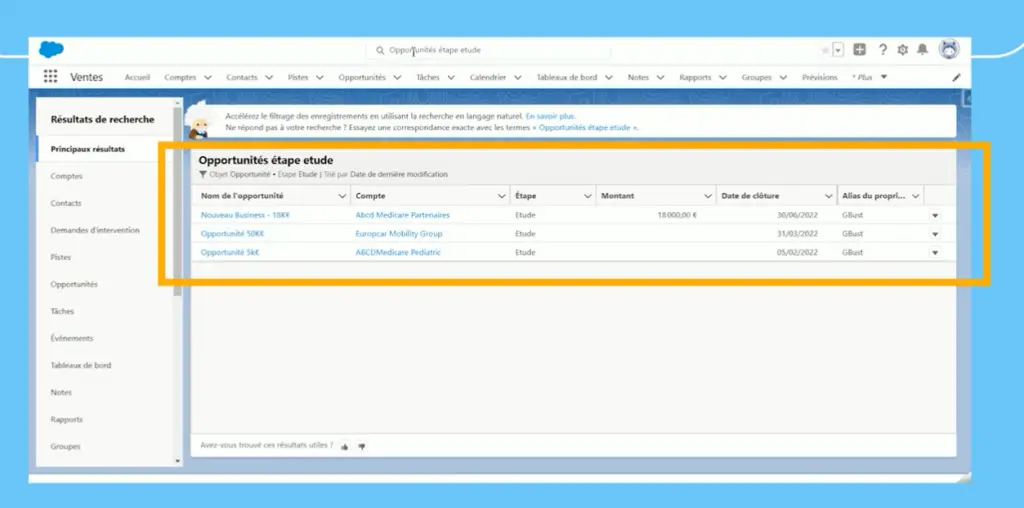Open the Groupes navigation tab
This screenshot has height=508, width=1024.
pyautogui.click(x=756, y=77)
